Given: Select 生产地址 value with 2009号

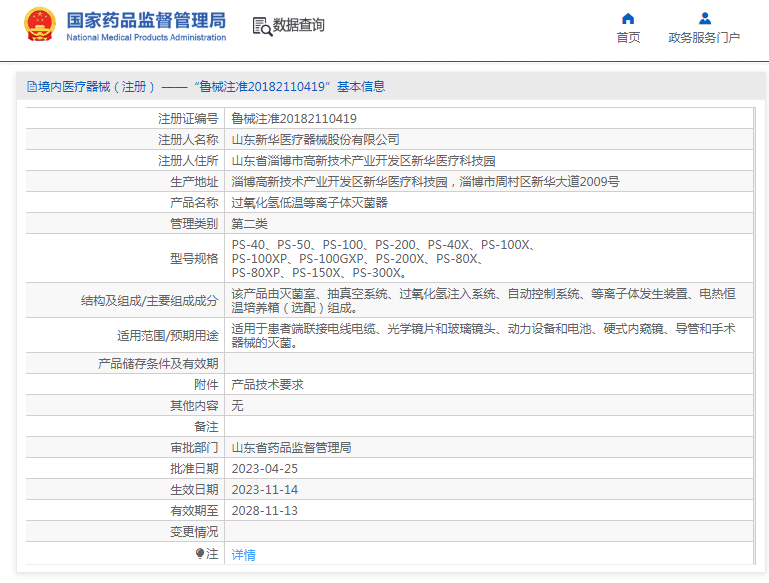Looking at the screenshot, I should [425, 182].
